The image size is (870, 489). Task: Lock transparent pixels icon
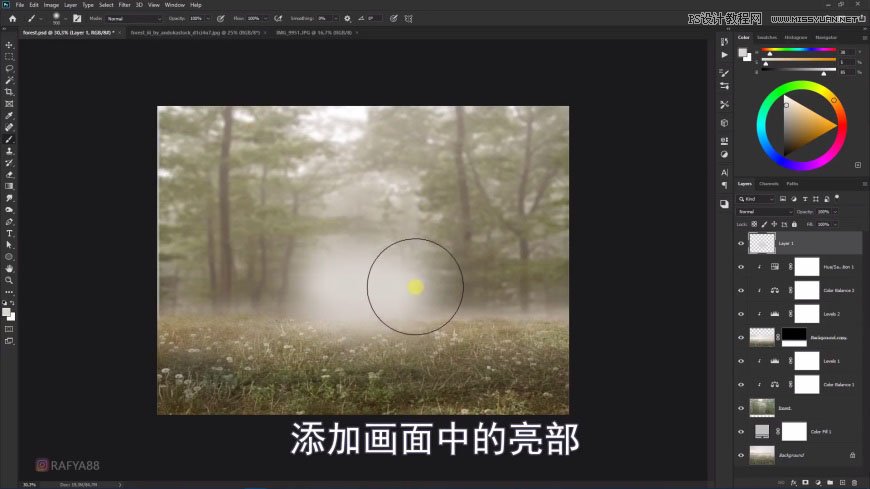tap(754, 224)
